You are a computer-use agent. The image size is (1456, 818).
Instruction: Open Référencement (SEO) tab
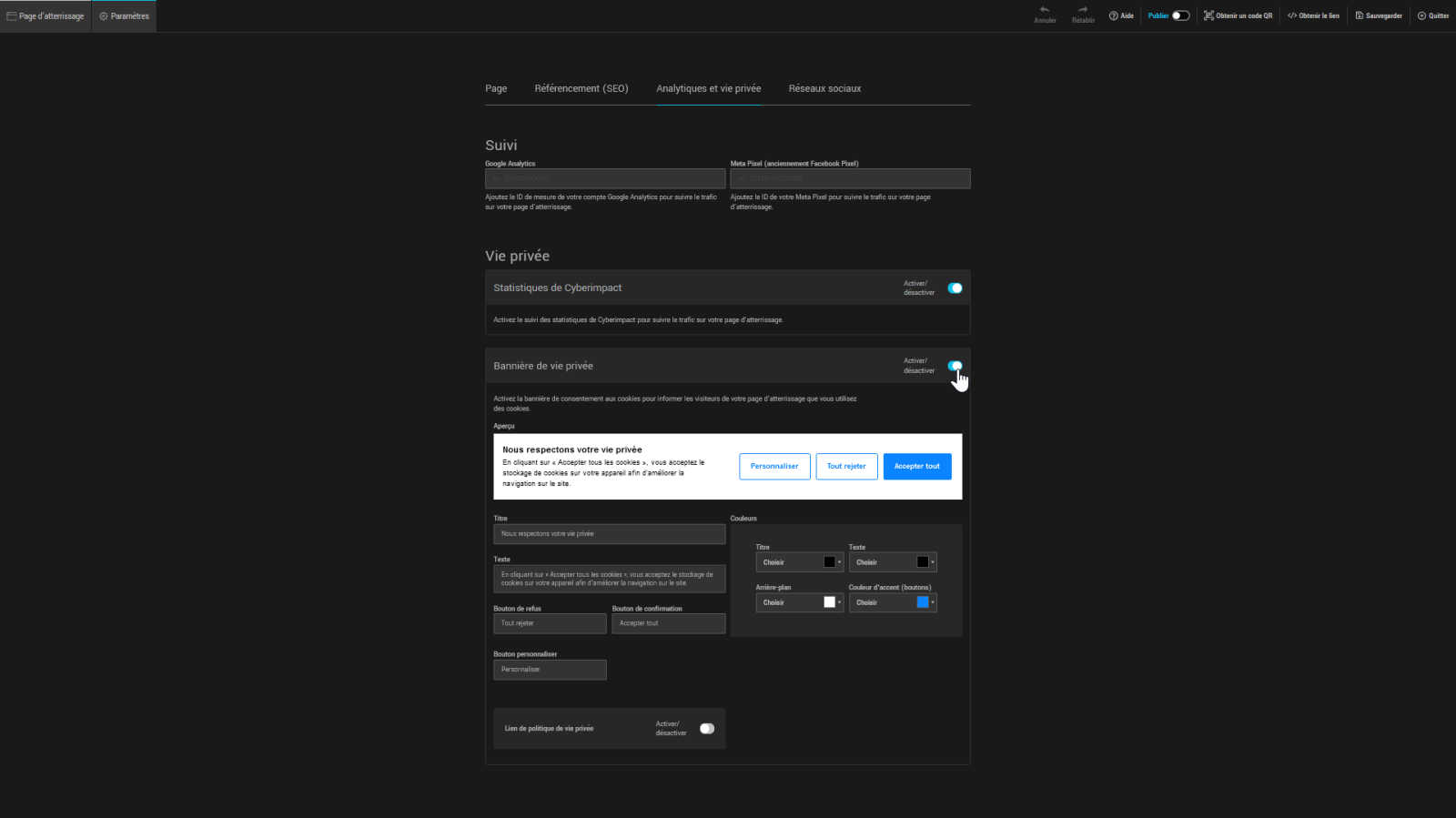(581, 88)
